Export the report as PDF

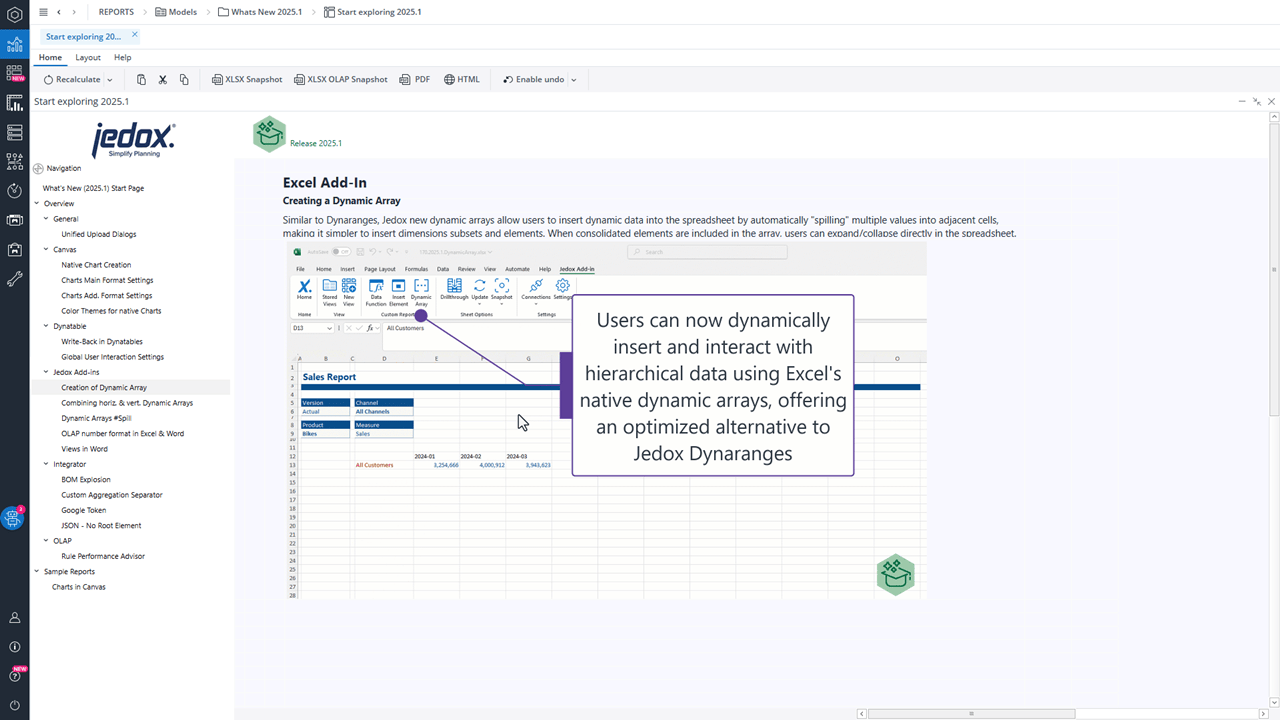click(x=415, y=79)
